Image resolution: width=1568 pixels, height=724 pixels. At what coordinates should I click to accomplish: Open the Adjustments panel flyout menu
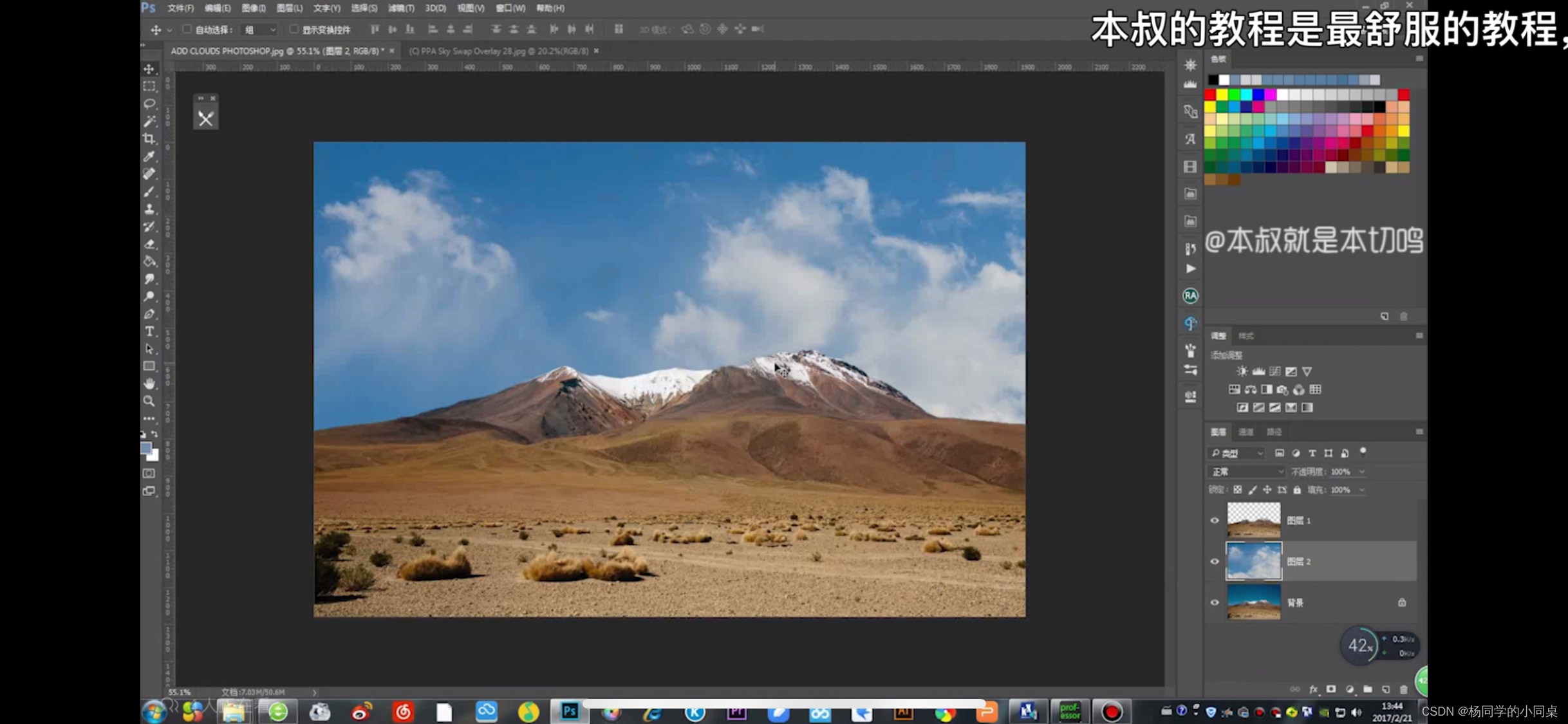pos(1419,336)
